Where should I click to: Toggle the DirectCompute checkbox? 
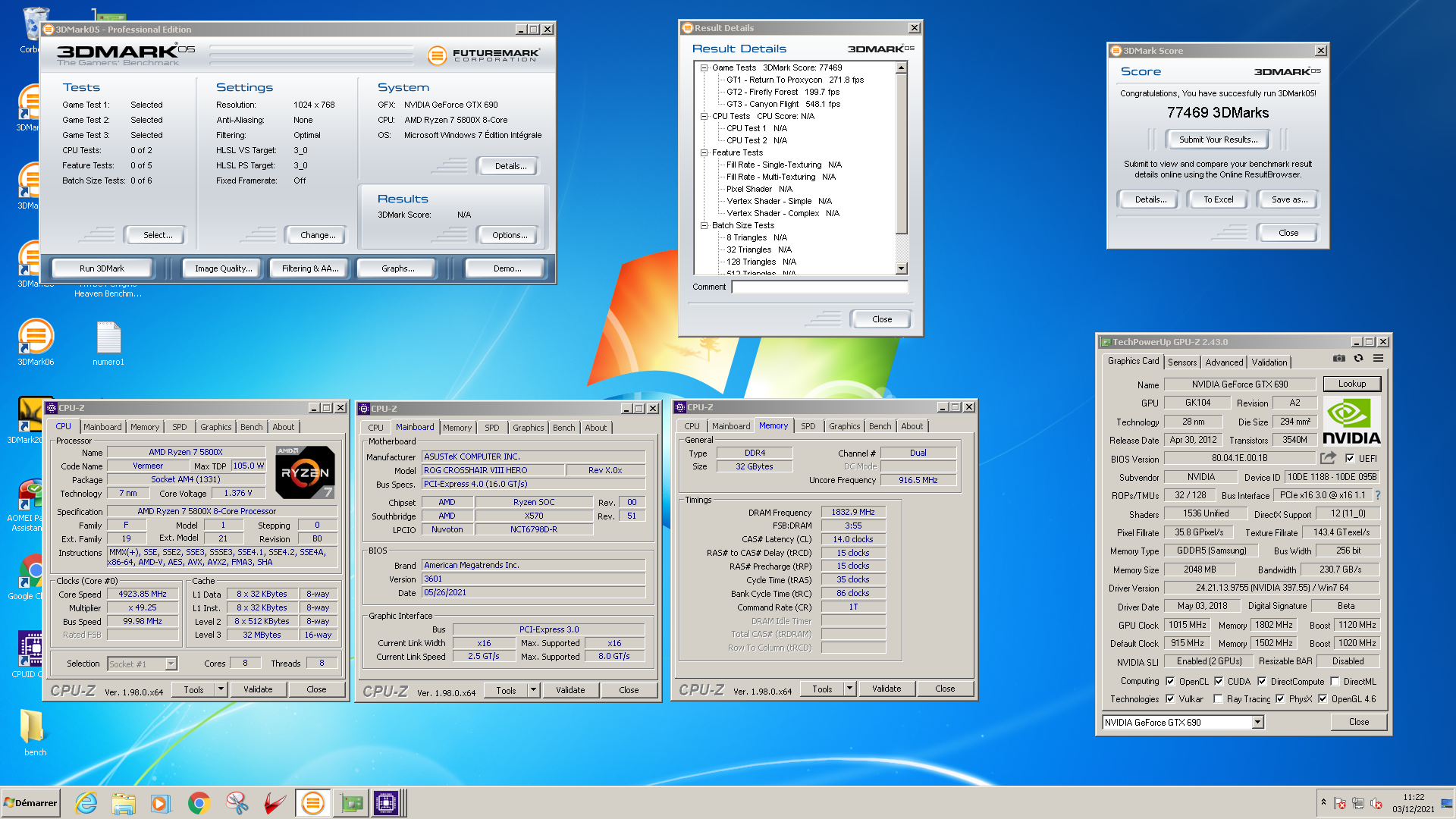point(1262,681)
